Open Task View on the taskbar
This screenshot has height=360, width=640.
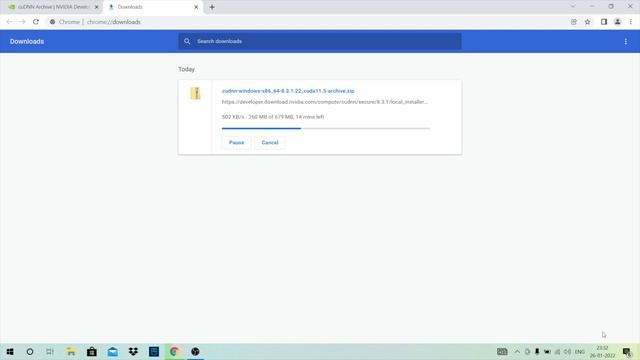(50, 351)
